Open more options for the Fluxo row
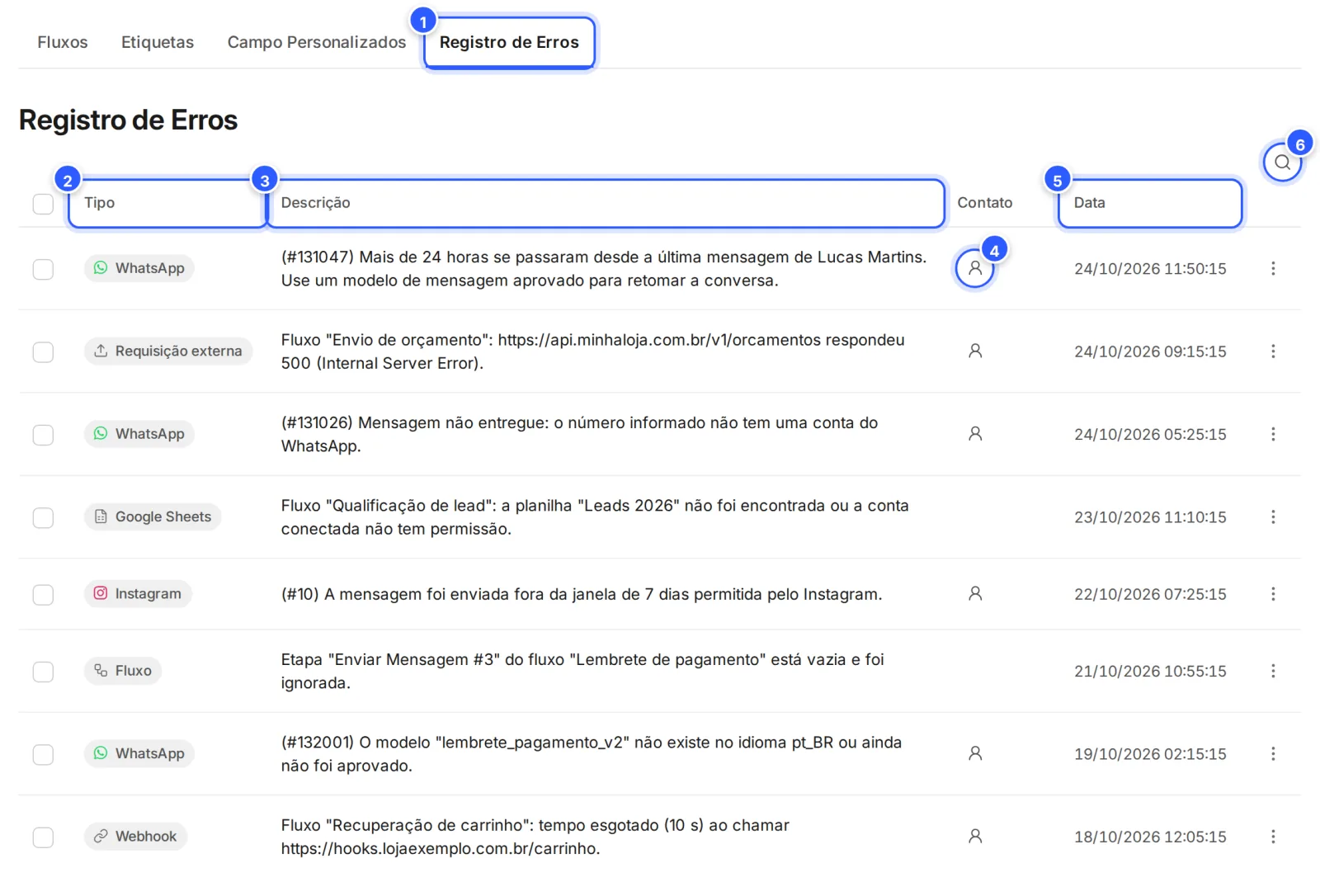Viewport: 1320px width, 896px height. [1273, 672]
